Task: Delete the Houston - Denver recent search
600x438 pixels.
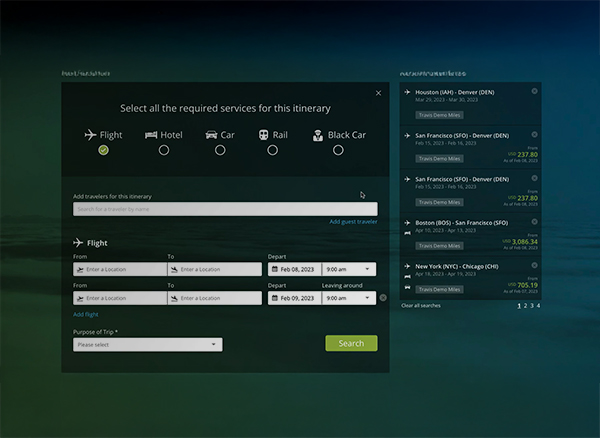Action: pos(534,92)
